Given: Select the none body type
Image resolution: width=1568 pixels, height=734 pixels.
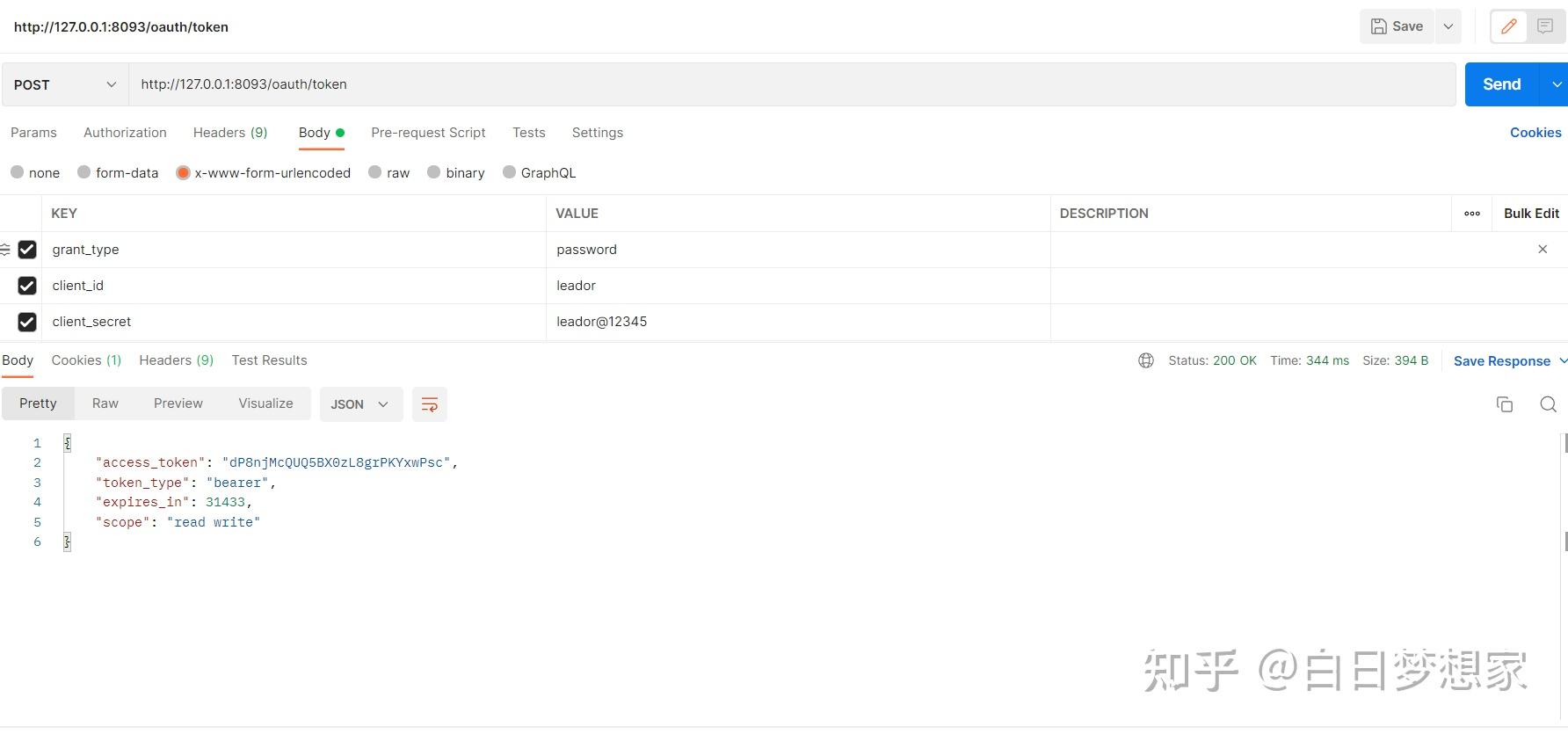Looking at the screenshot, I should point(18,172).
